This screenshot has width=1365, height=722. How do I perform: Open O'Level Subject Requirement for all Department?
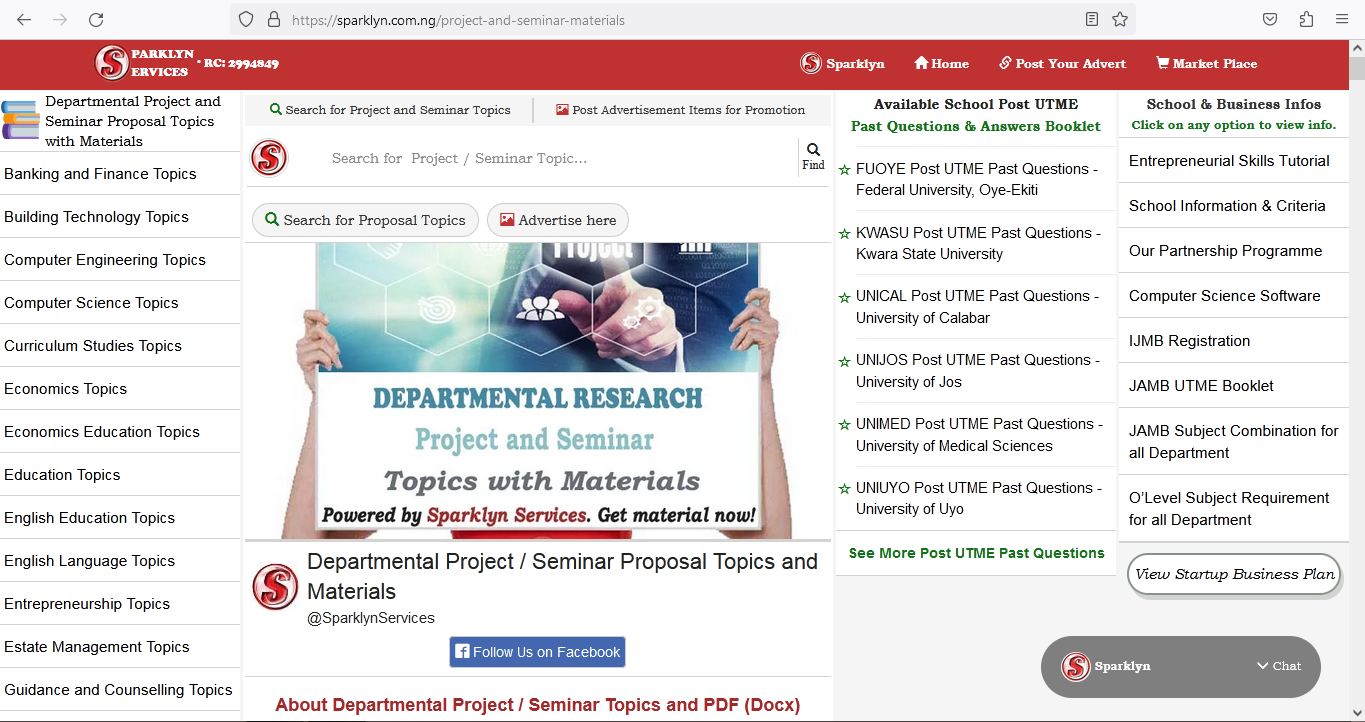click(1229, 509)
